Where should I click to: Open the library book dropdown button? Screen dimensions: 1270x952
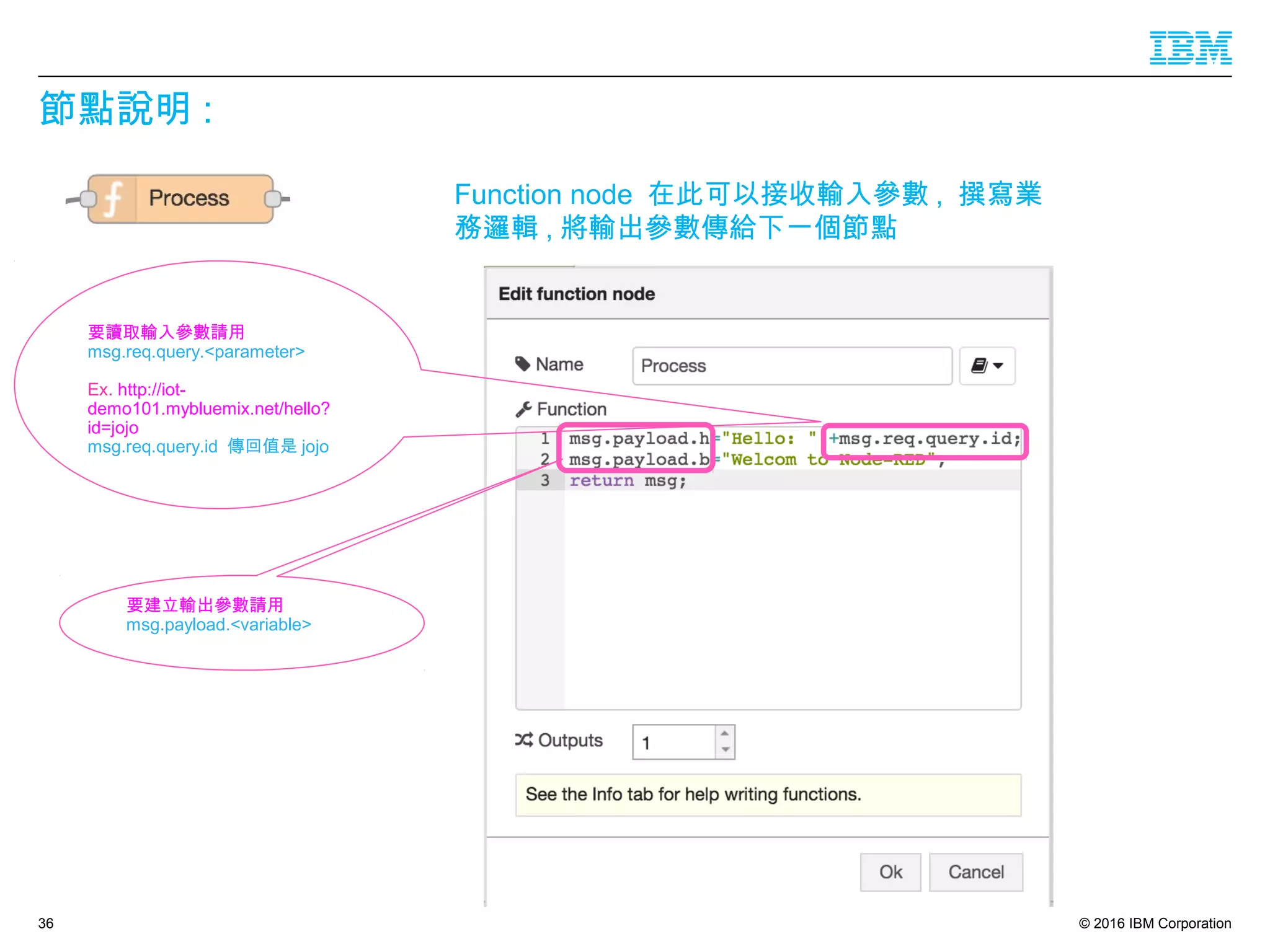(x=987, y=366)
